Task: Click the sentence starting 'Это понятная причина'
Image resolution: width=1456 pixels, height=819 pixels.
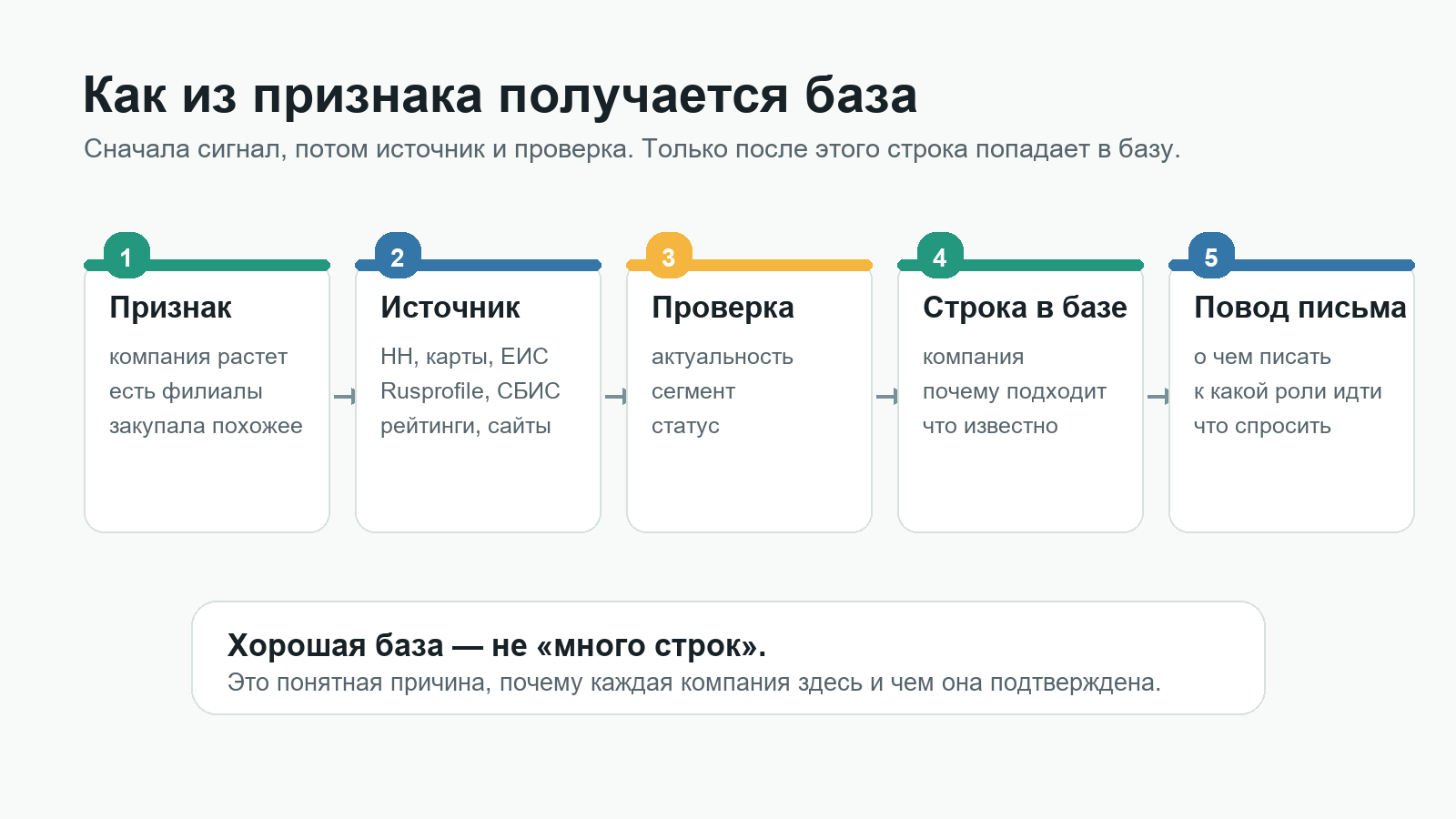Action: [x=694, y=682]
